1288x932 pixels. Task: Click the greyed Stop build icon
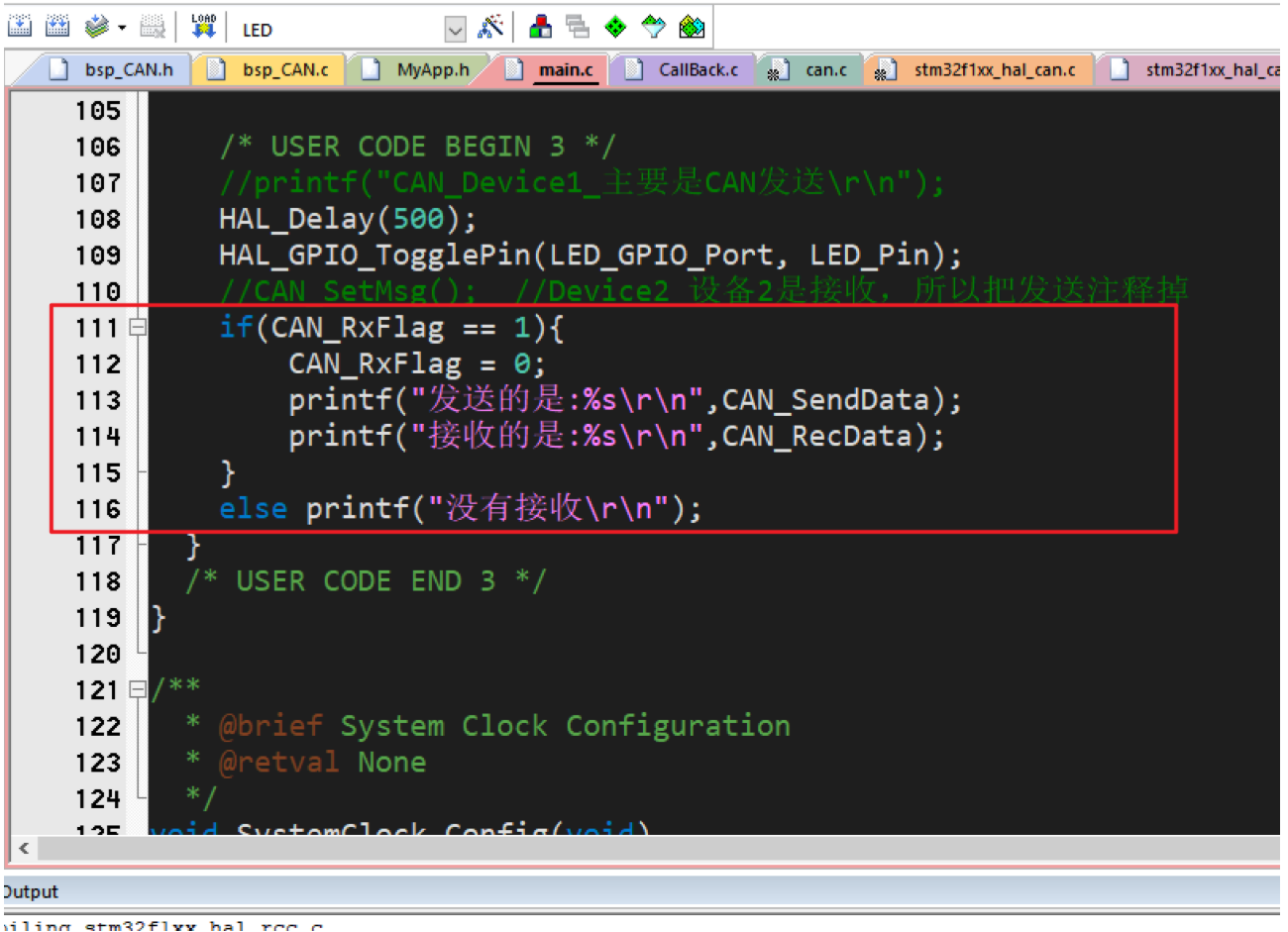pyautogui.click(x=152, y=27)
